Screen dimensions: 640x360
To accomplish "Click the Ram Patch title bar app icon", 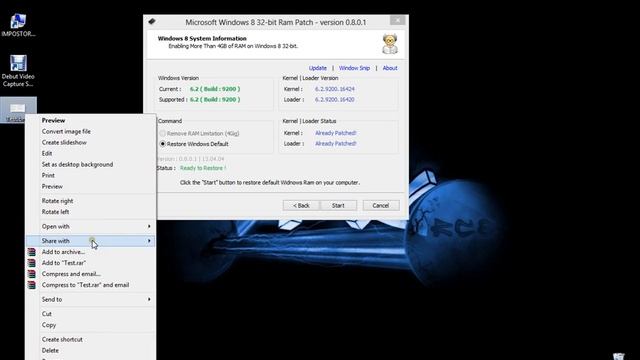I will [152, 21].
